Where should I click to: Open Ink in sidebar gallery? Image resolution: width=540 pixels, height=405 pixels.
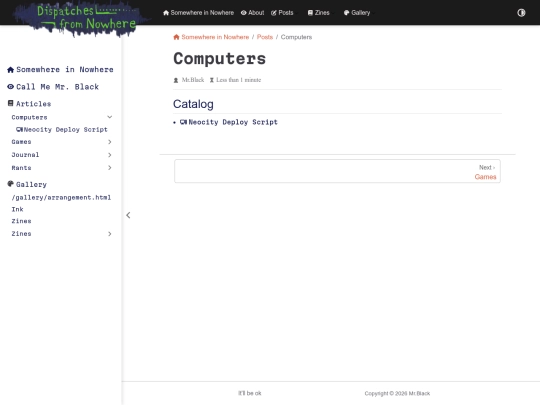click(x=18, y=209)
